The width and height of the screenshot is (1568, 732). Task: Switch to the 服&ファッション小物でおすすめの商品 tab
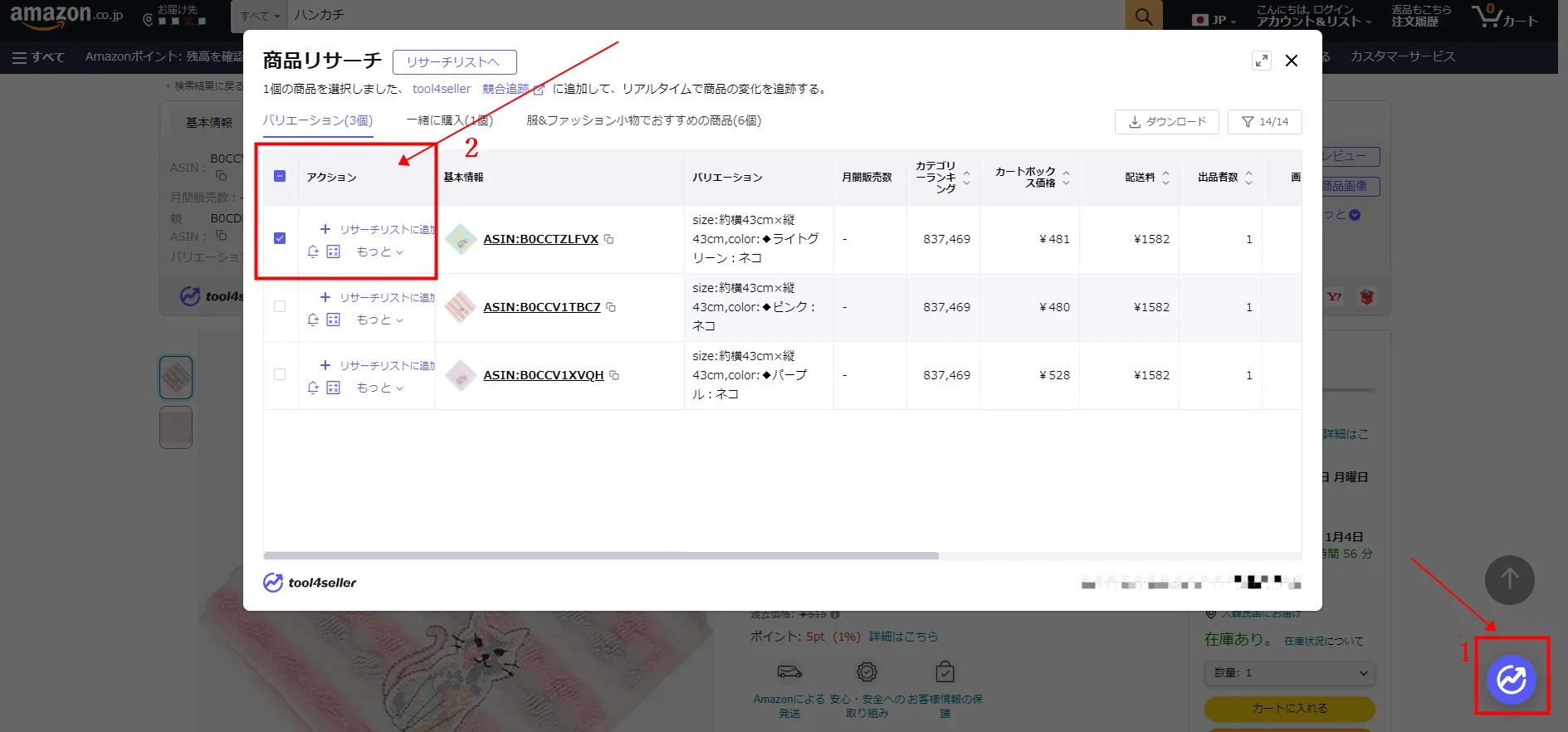(643, 120)
